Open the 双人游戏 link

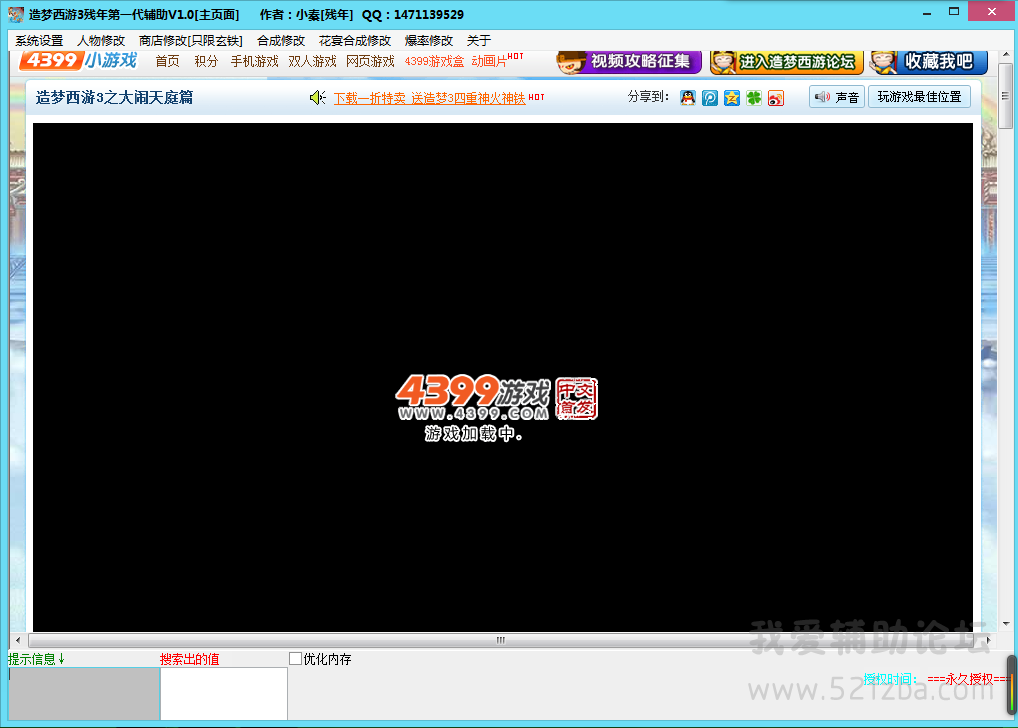point(312,61)
